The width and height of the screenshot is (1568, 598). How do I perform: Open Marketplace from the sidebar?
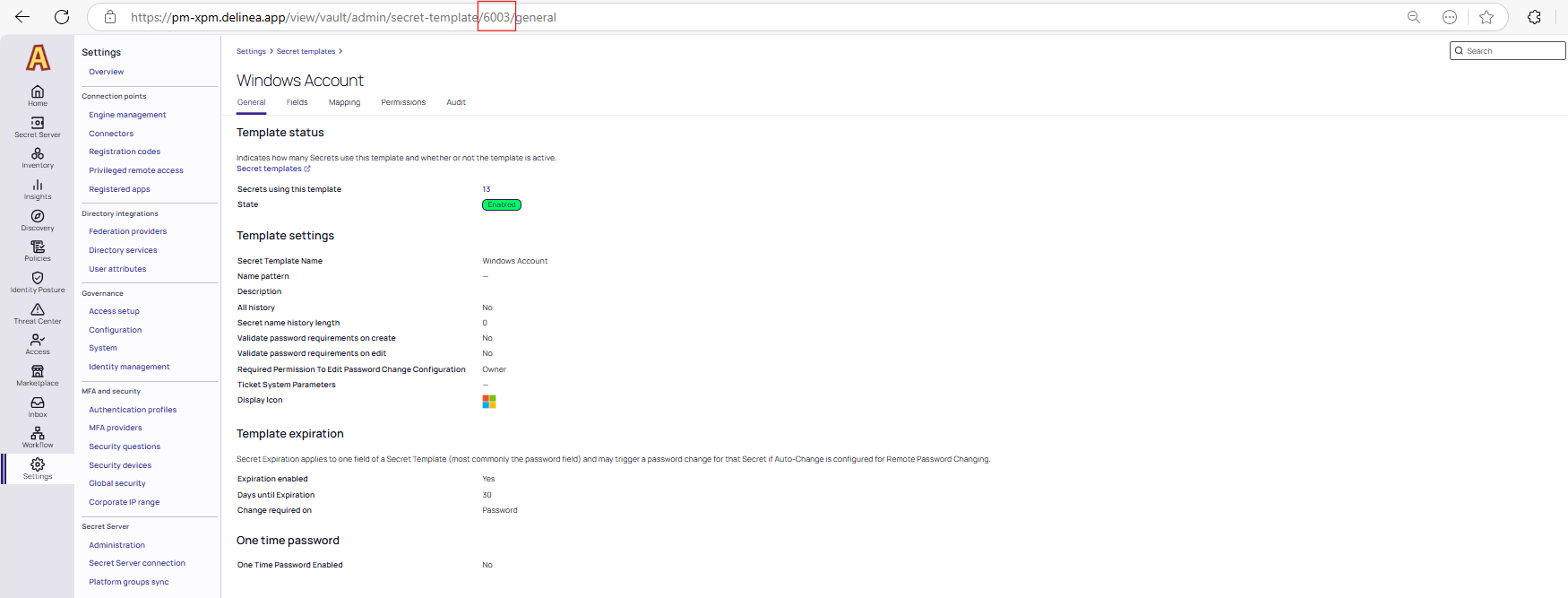pos(38,376)
